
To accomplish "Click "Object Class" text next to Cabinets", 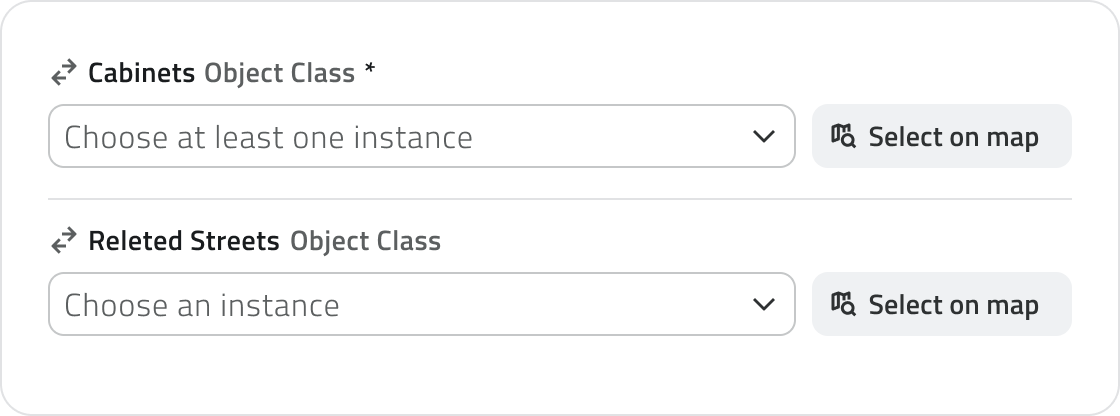I will (279, 73).
